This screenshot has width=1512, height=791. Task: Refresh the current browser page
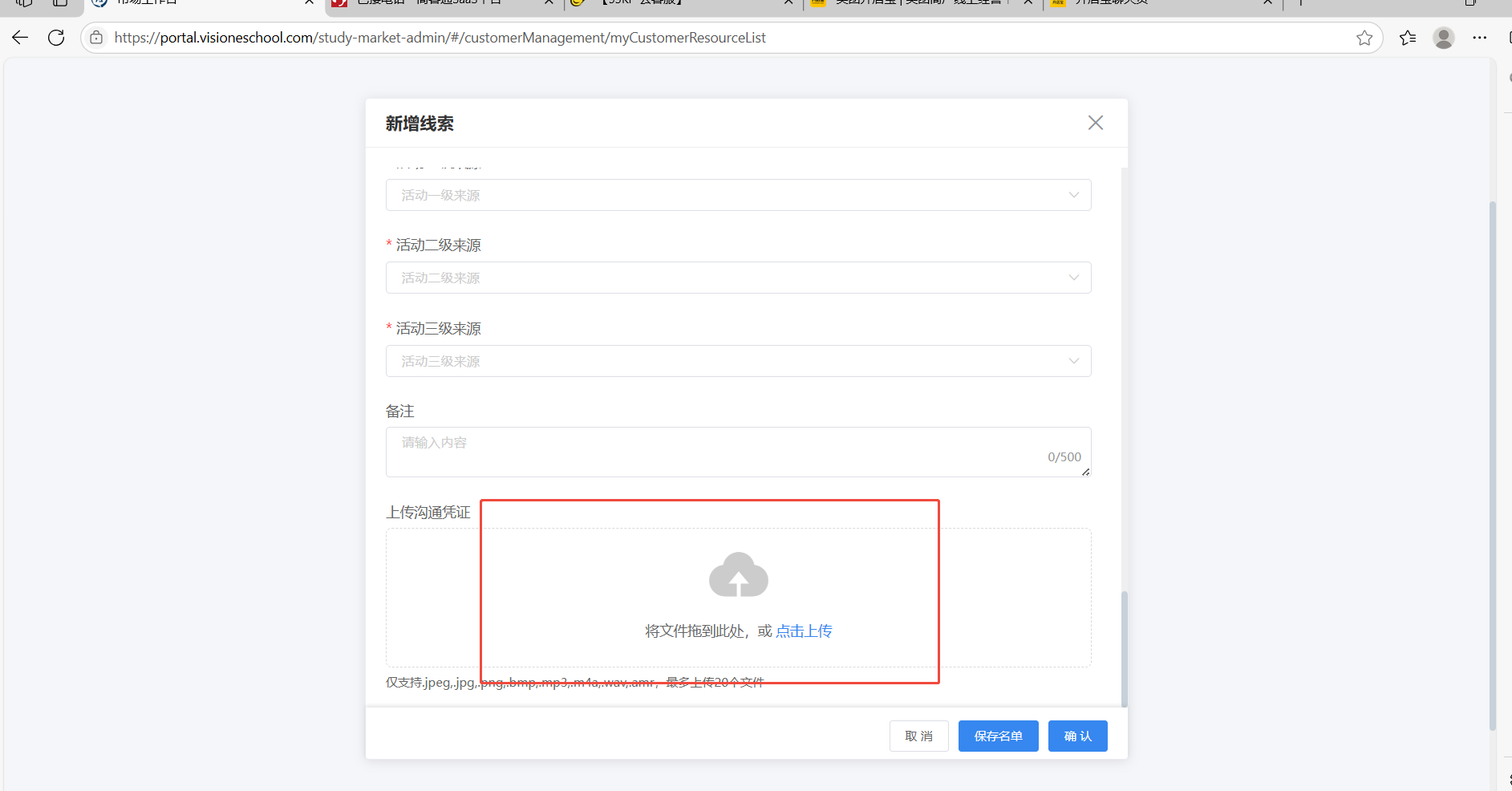point(56,38)
